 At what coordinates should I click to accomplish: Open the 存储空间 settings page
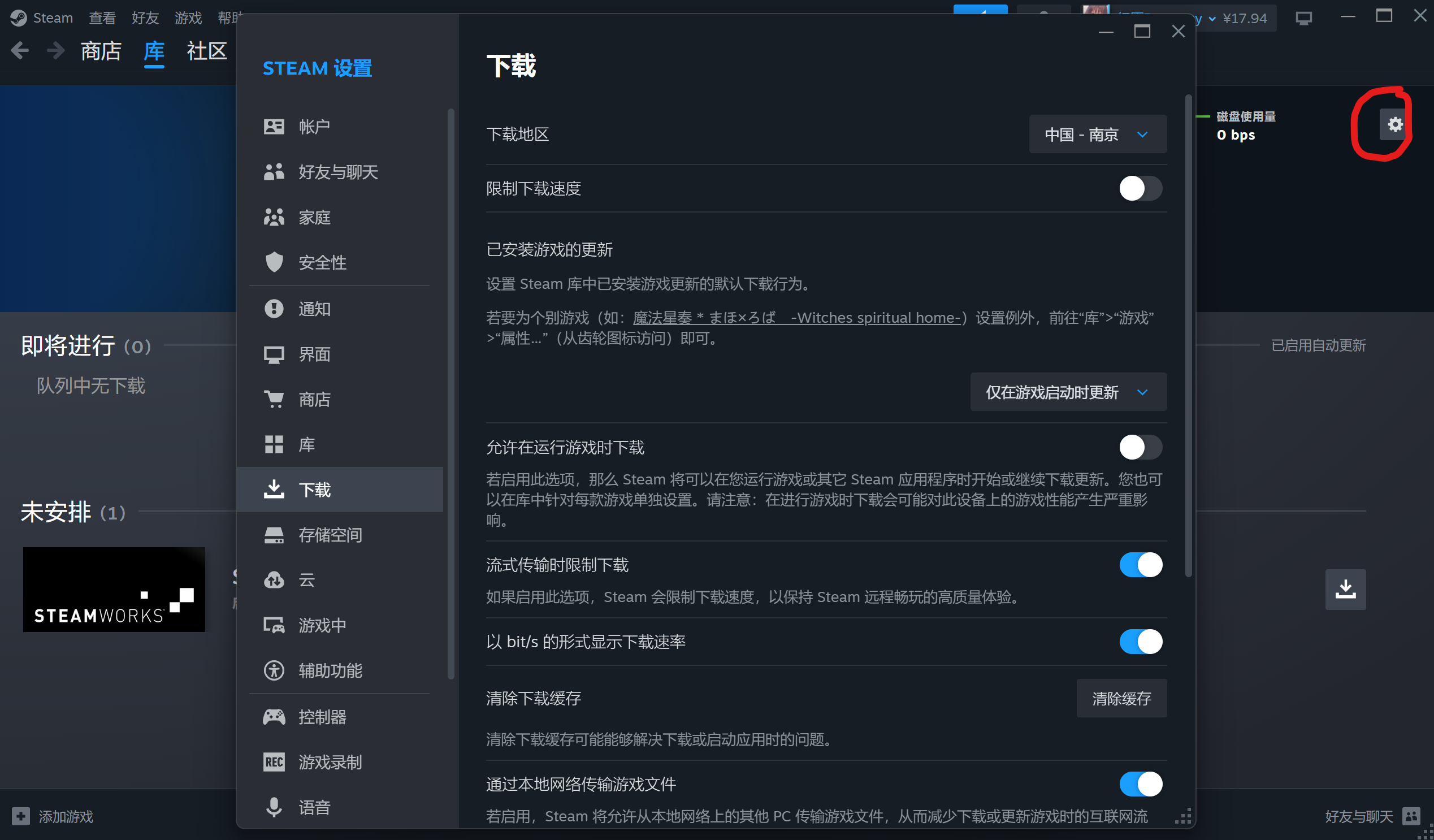point(330,534)
